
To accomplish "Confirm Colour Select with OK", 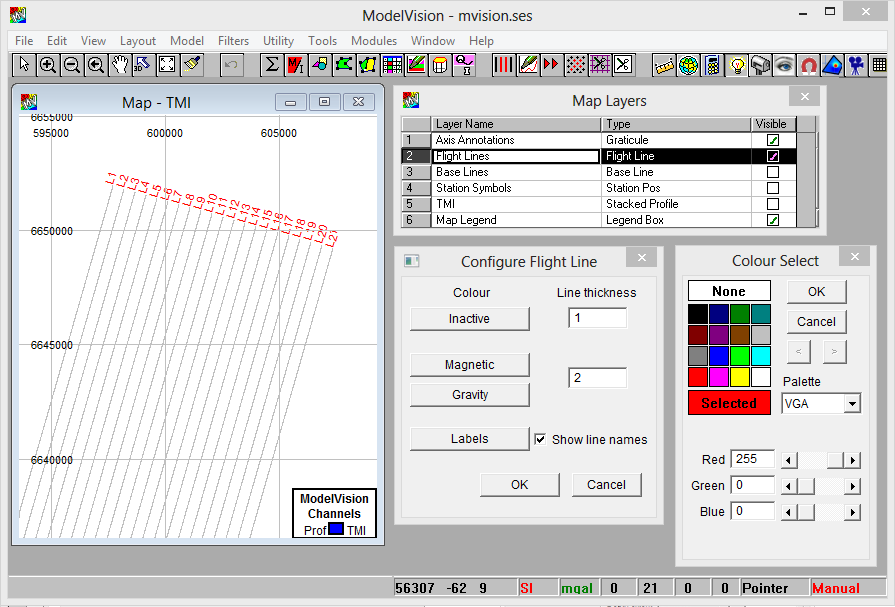I will (x=816, y=292).
